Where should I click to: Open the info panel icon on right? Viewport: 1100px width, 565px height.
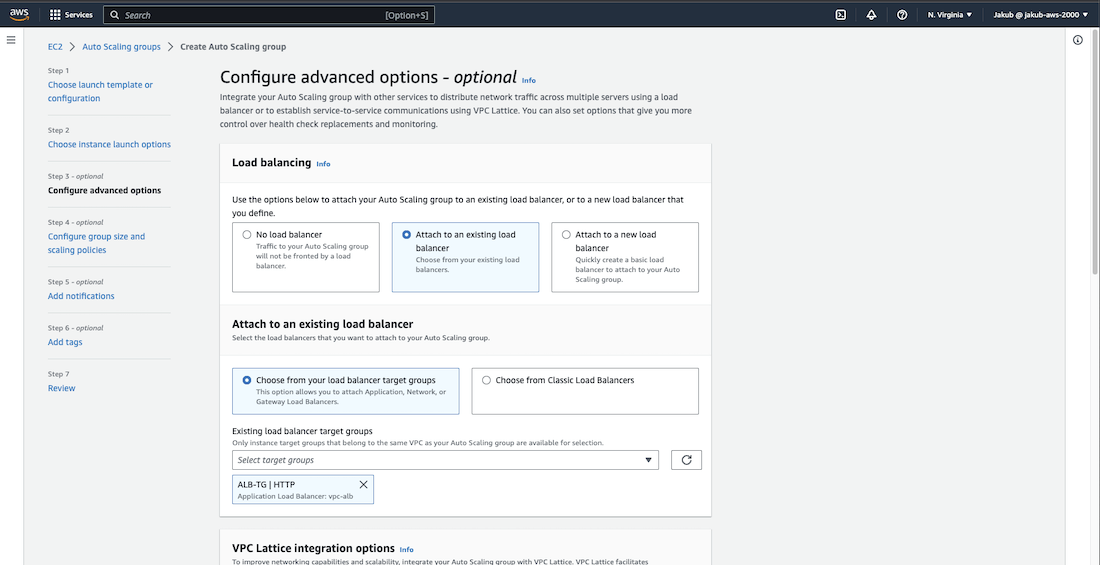[x=1078, y=40]
